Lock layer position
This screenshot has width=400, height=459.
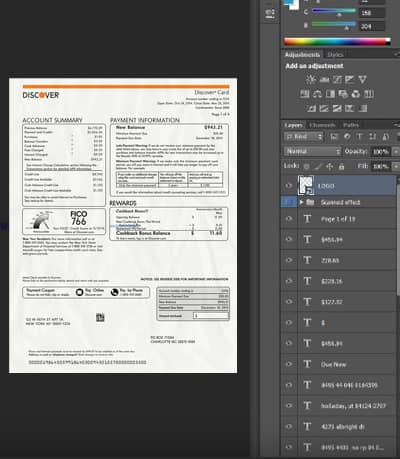(x=330, y=166)
